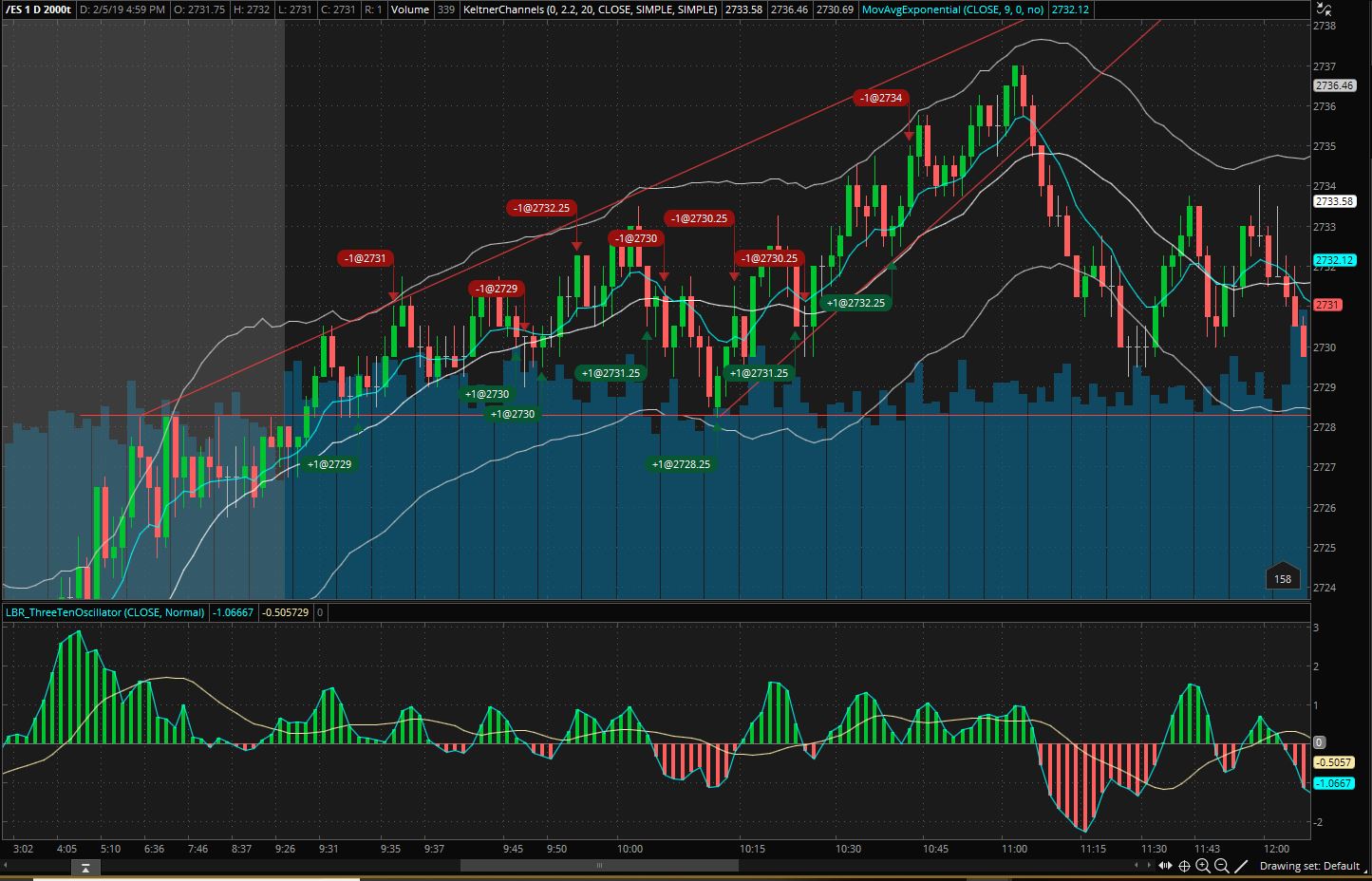
Task: Click the +1@2732.25 buy order bubble
Action: (855, 304)
